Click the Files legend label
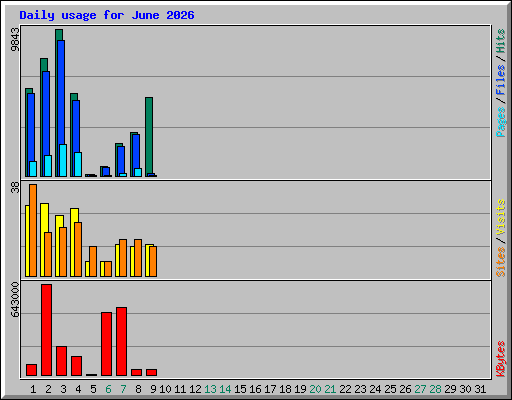 (x=501, y=79)
